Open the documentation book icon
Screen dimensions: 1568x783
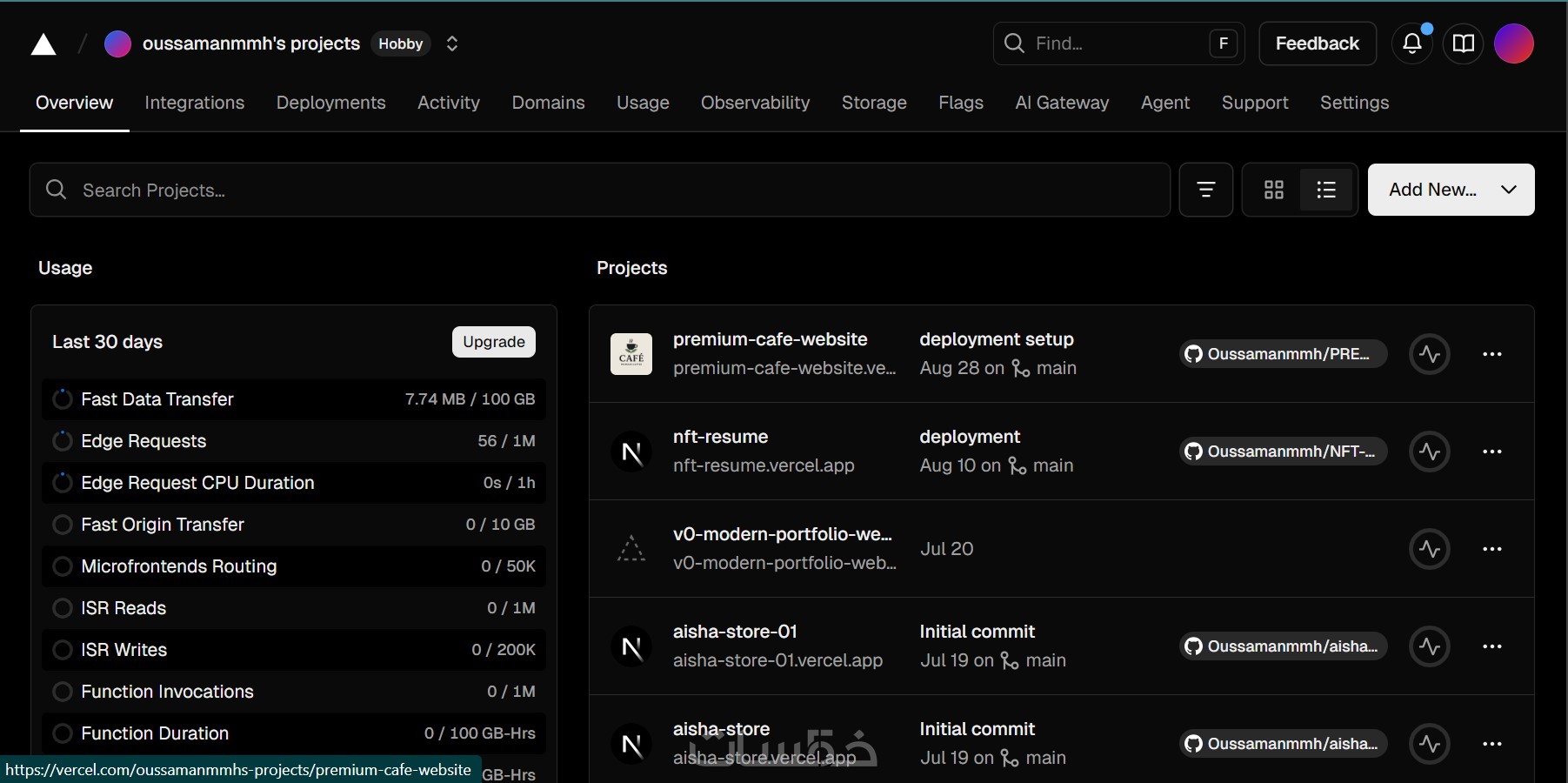click(x=1464, y=43)
